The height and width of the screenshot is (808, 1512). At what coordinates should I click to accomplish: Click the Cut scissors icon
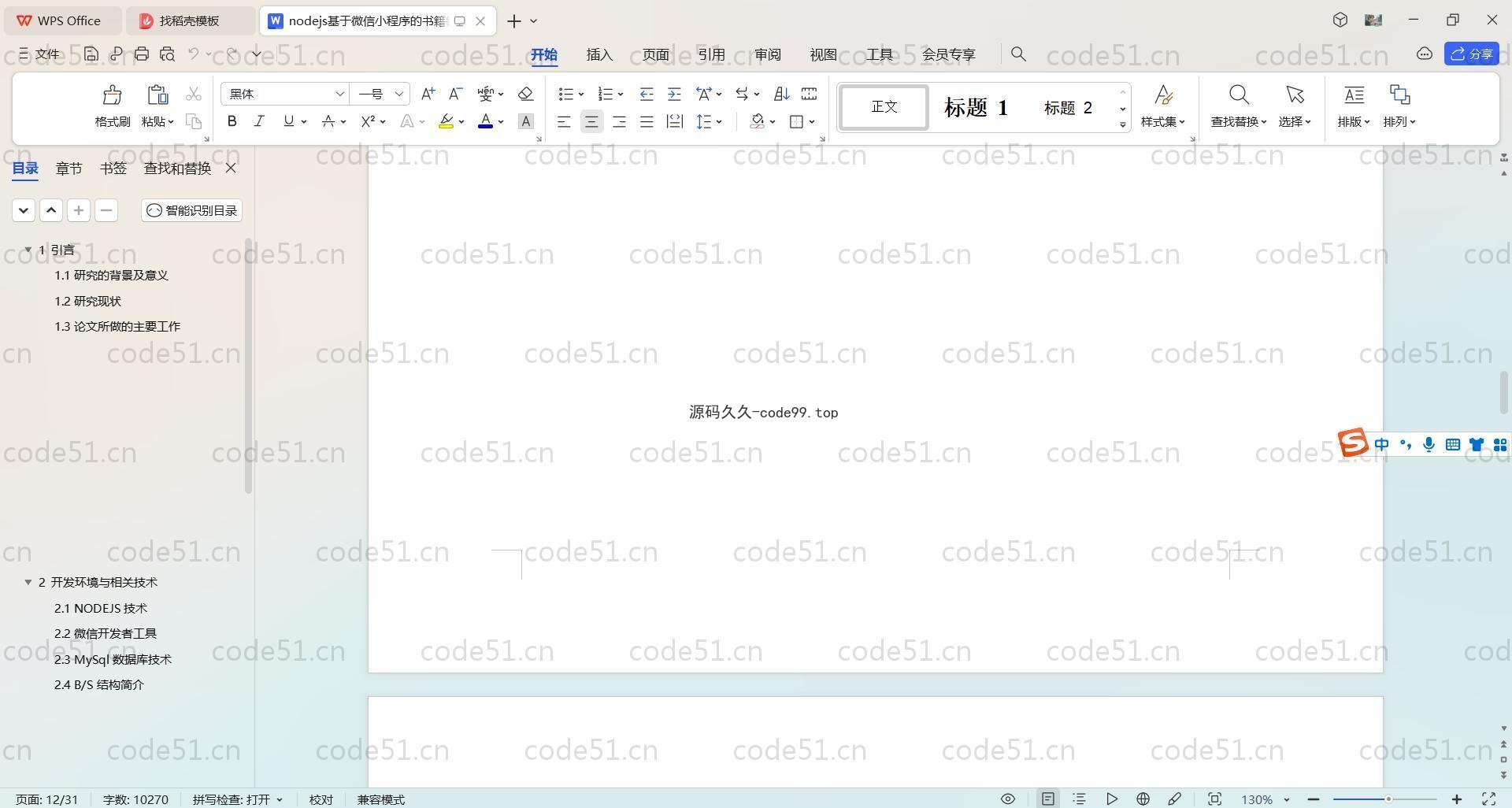tap(194, 95)
